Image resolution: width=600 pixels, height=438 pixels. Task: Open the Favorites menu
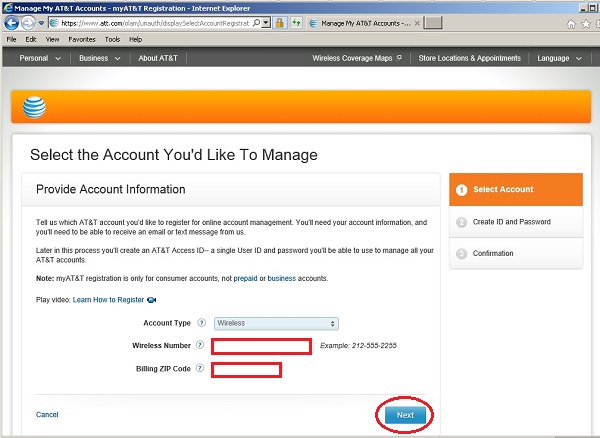82,39
